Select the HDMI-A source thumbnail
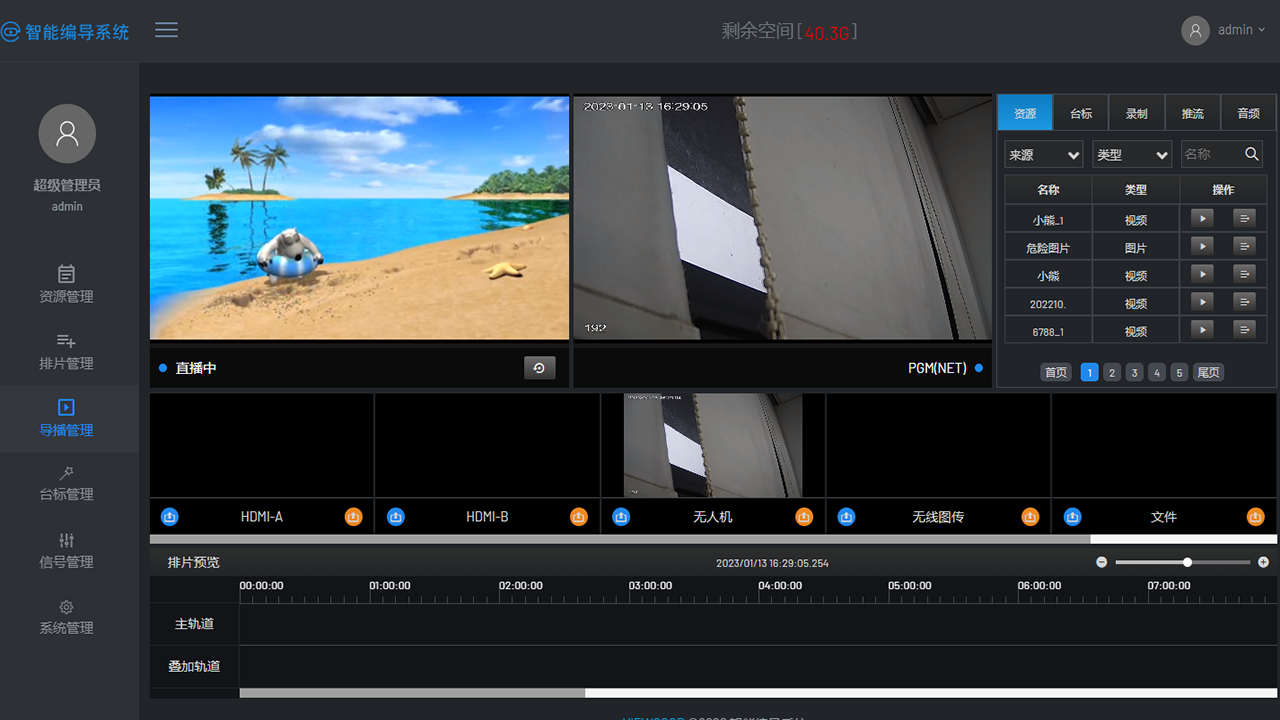This screenshot has height=720, width=1280. pyautogui.click(x=262, y=445)
